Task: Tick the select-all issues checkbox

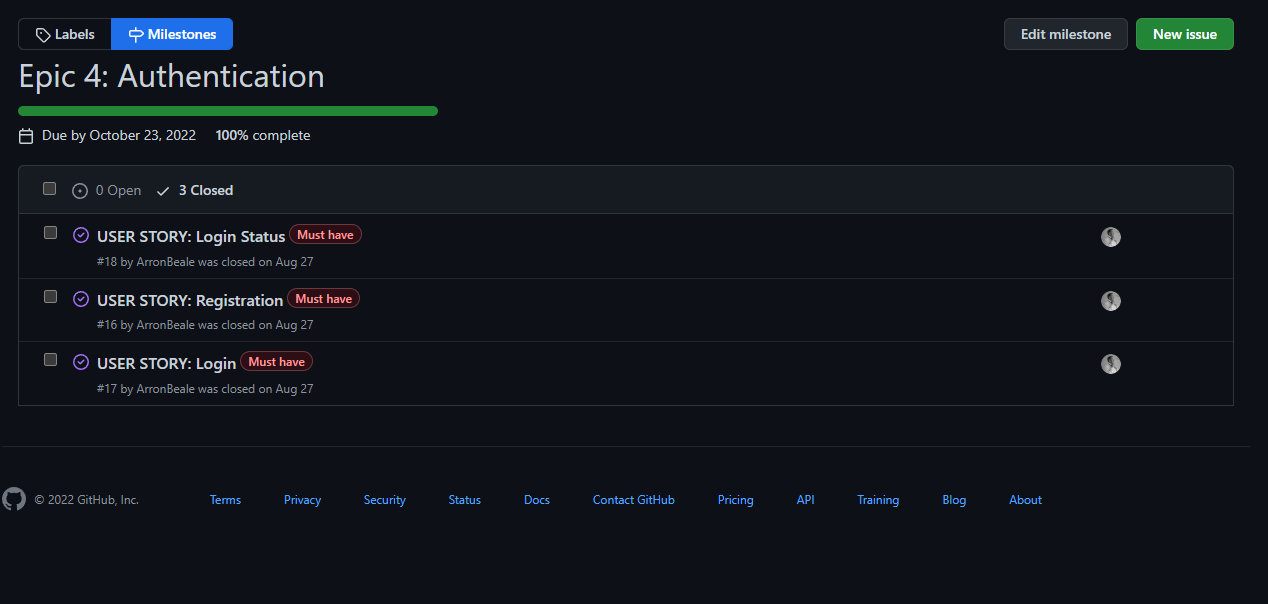Action: tap(49, 189)
